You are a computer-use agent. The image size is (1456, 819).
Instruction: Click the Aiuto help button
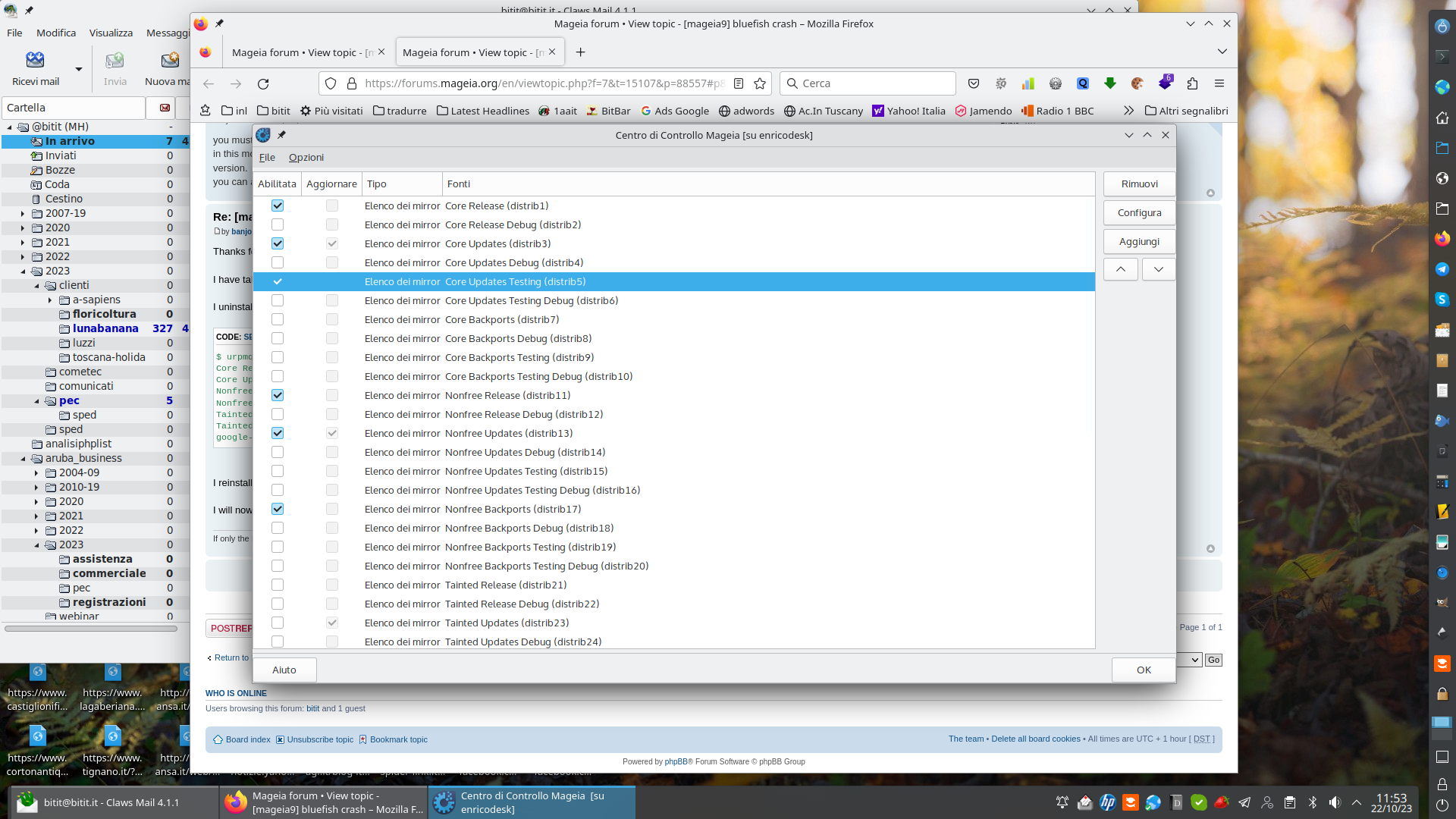point(284,670)
